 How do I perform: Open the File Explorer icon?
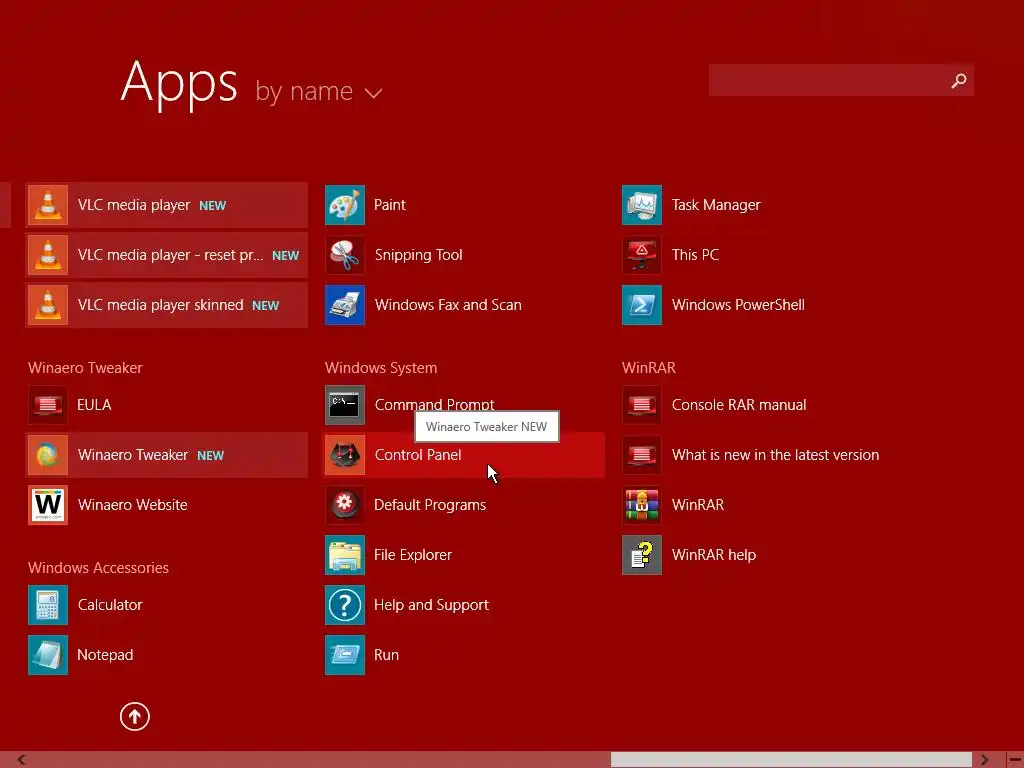click(345, 555)
